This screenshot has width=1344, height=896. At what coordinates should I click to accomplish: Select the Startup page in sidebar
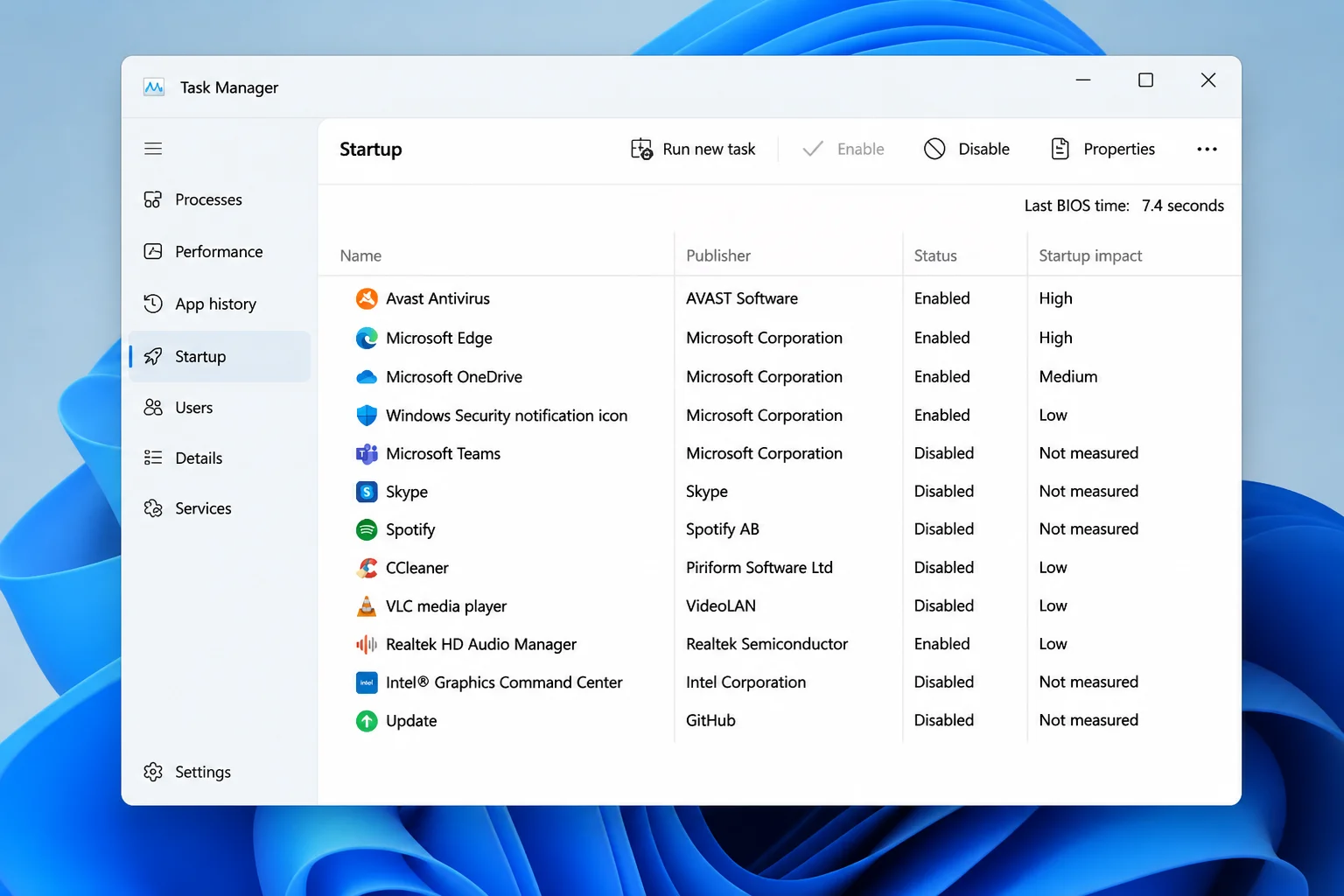click(220, 356)
